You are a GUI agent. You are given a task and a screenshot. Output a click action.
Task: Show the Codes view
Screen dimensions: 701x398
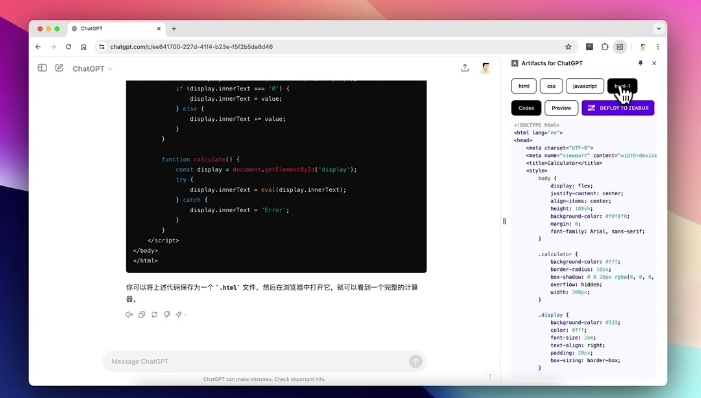(526, 108)
